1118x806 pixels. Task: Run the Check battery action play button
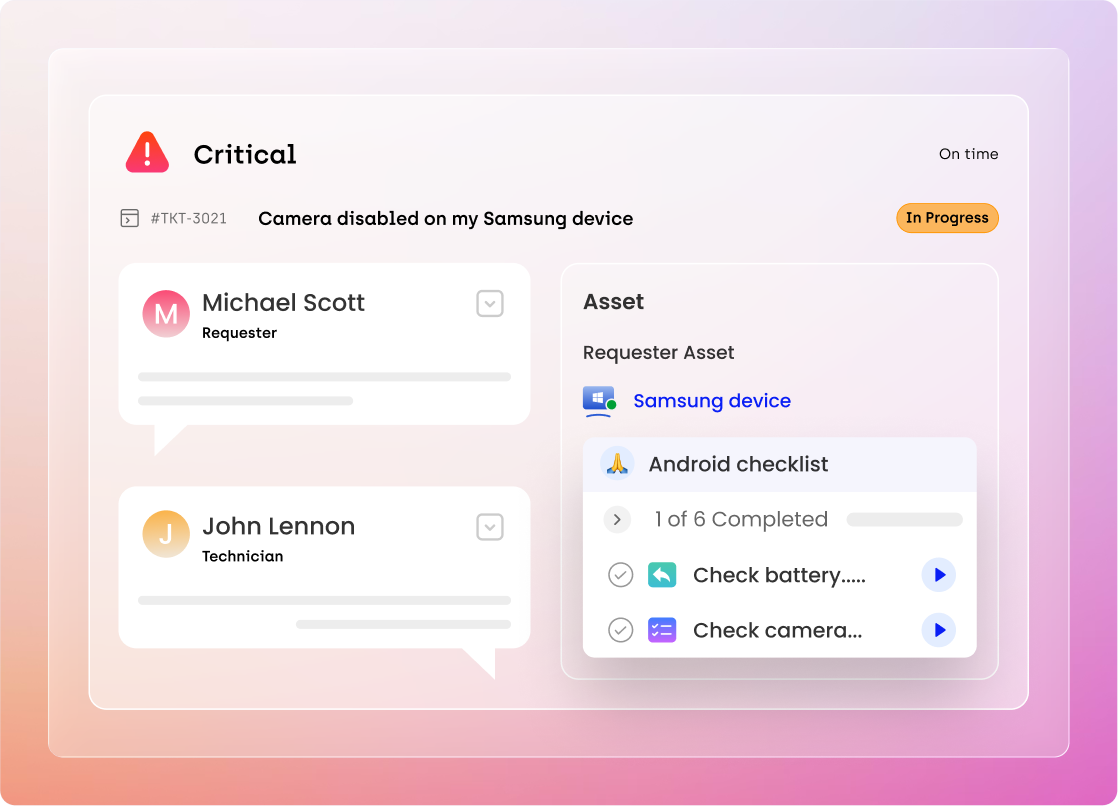click(x=938, y=575)
